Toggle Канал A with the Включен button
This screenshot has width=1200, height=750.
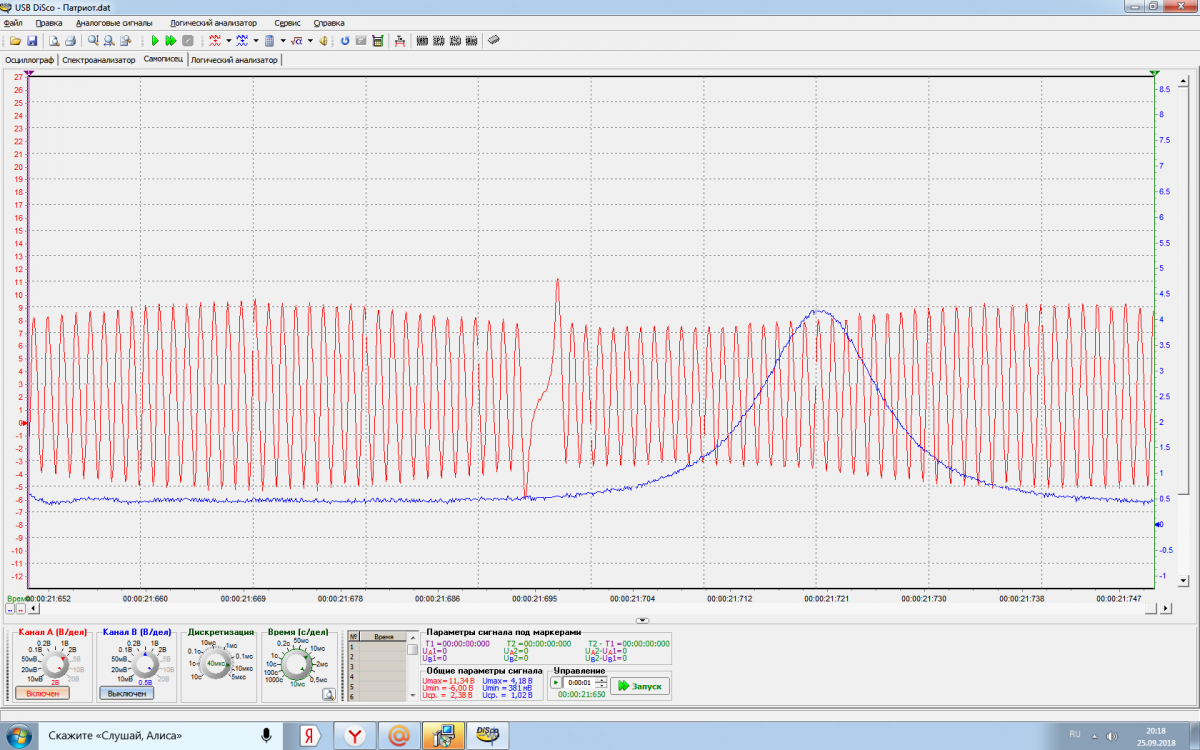pos(42,693)
